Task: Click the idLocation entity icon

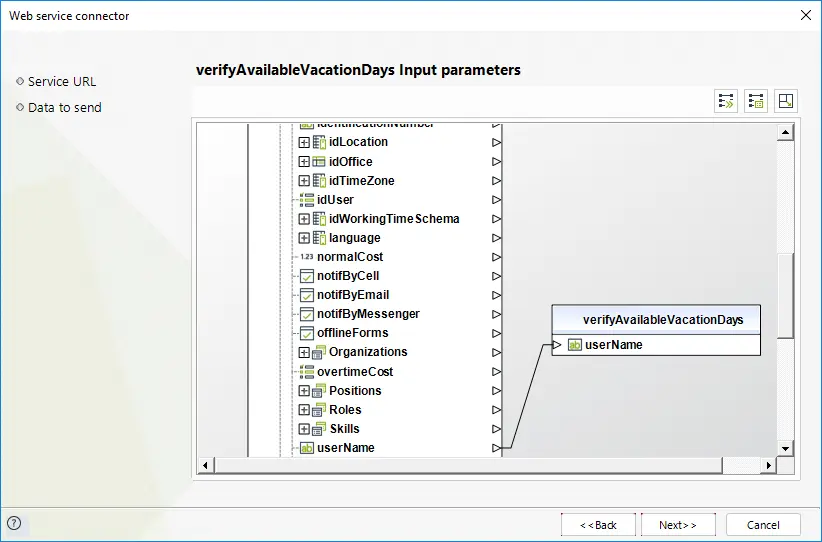Action: tap(319, 142)
